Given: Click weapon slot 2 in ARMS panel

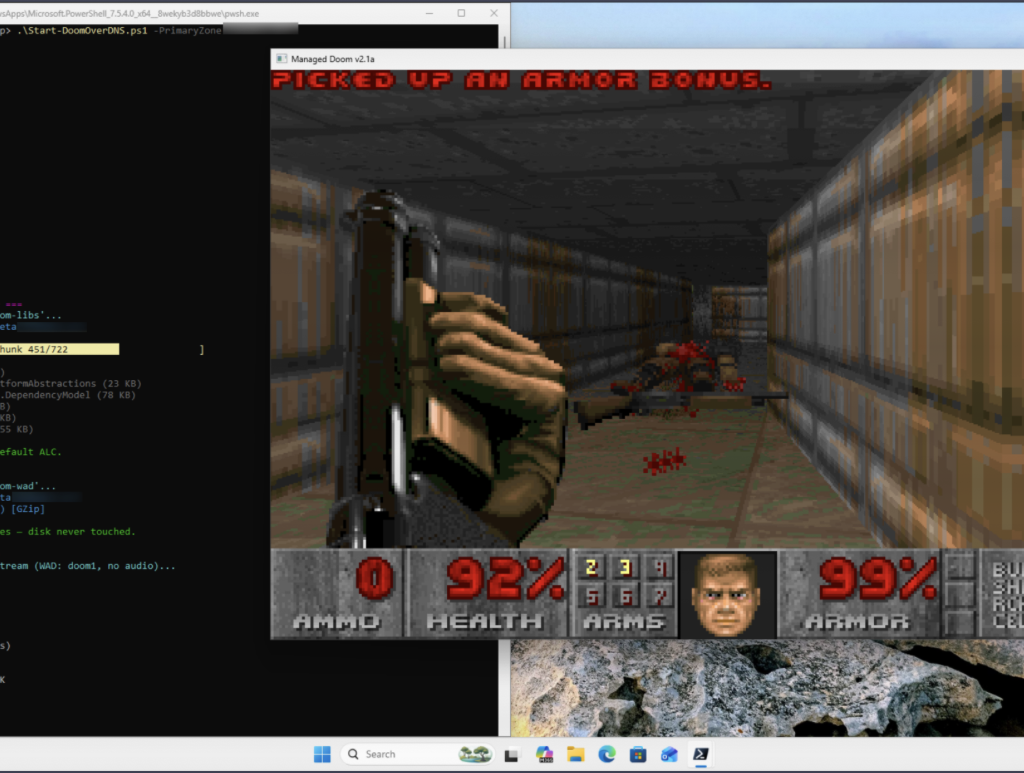Looking at the screenshot, I should coord(591,567).
